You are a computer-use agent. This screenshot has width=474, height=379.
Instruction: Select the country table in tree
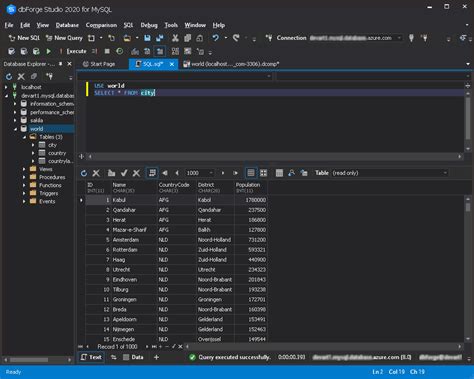(57, 153)
